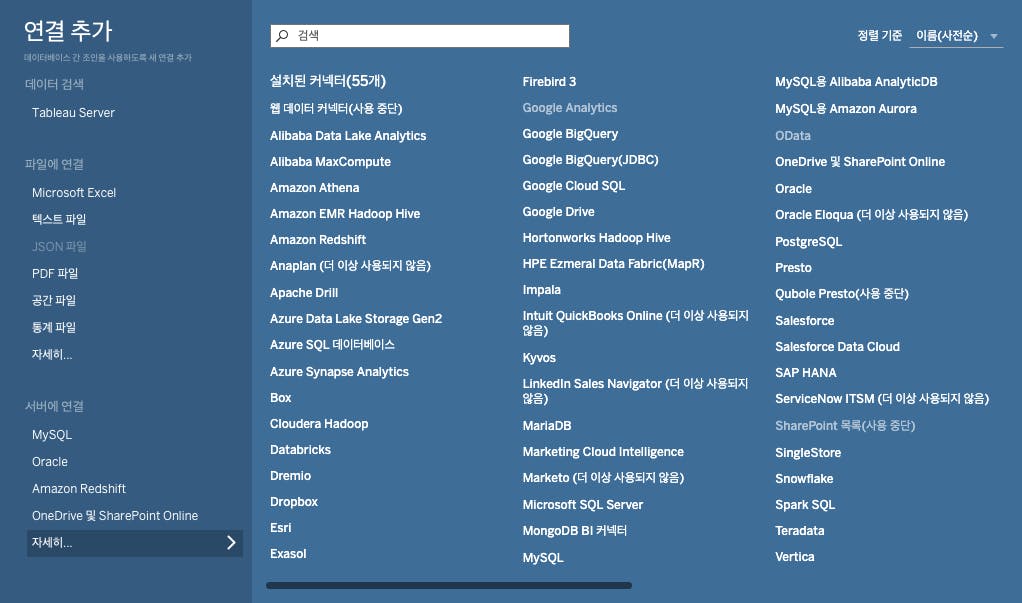Select Databricks connector
Viewport: 1022px width, 603px height.
(300, 450)
